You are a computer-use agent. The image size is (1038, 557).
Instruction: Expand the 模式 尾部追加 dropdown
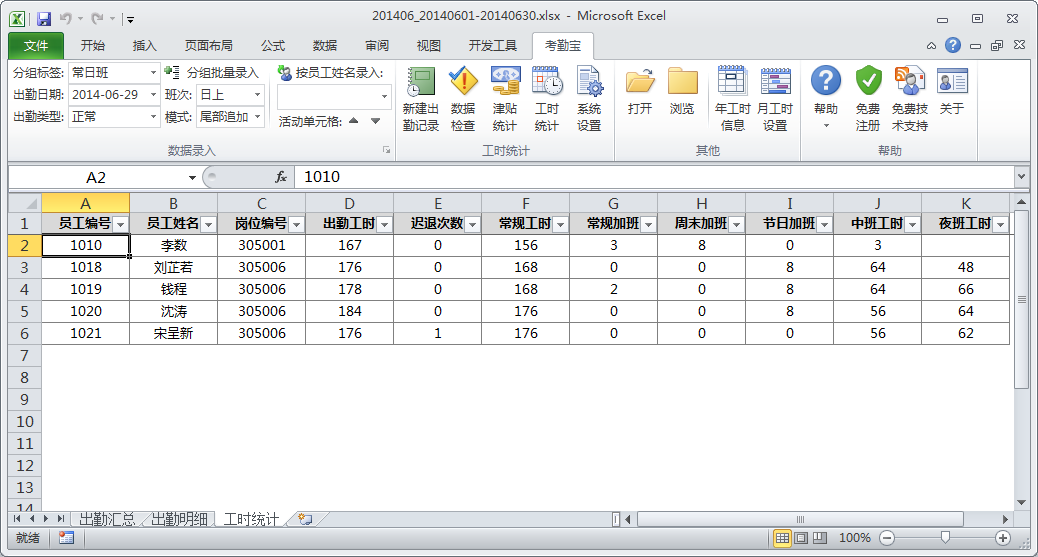click(x=258, y=117)
